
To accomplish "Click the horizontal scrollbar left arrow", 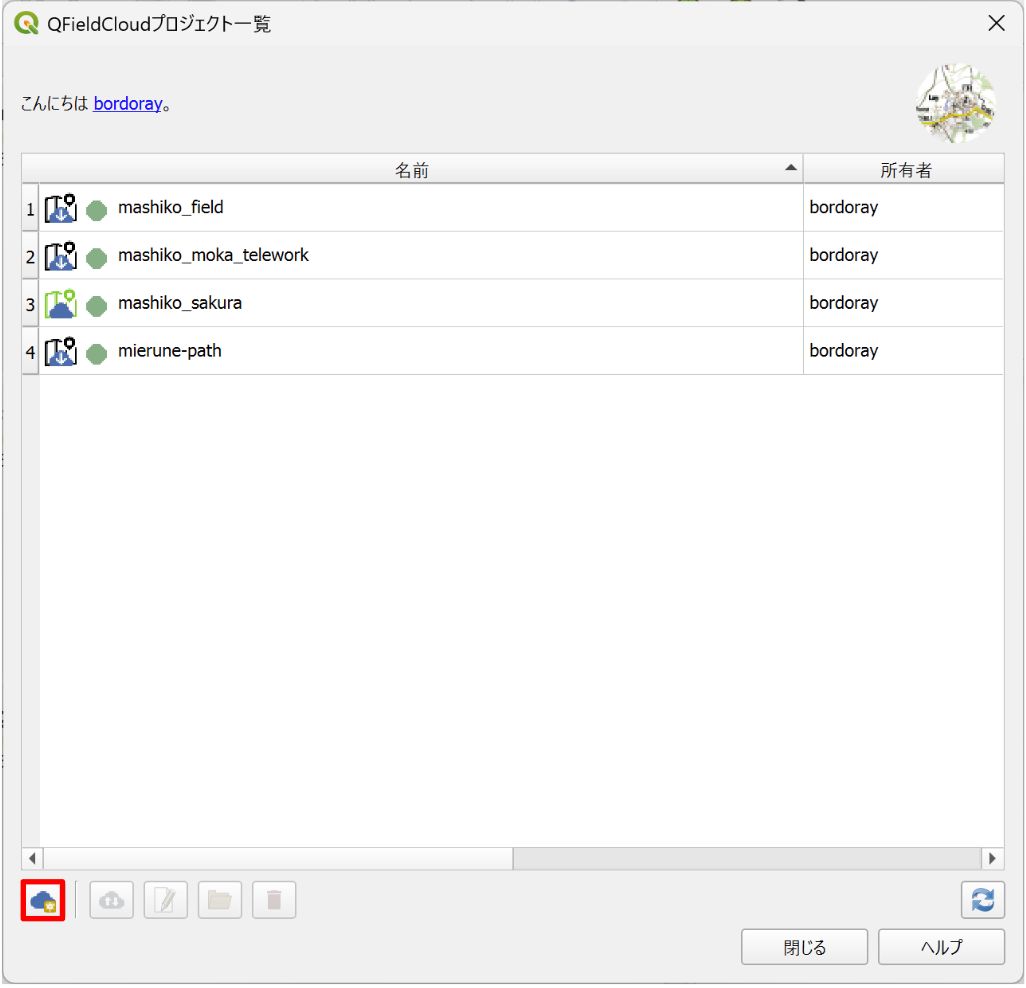I will click(32, 859).
